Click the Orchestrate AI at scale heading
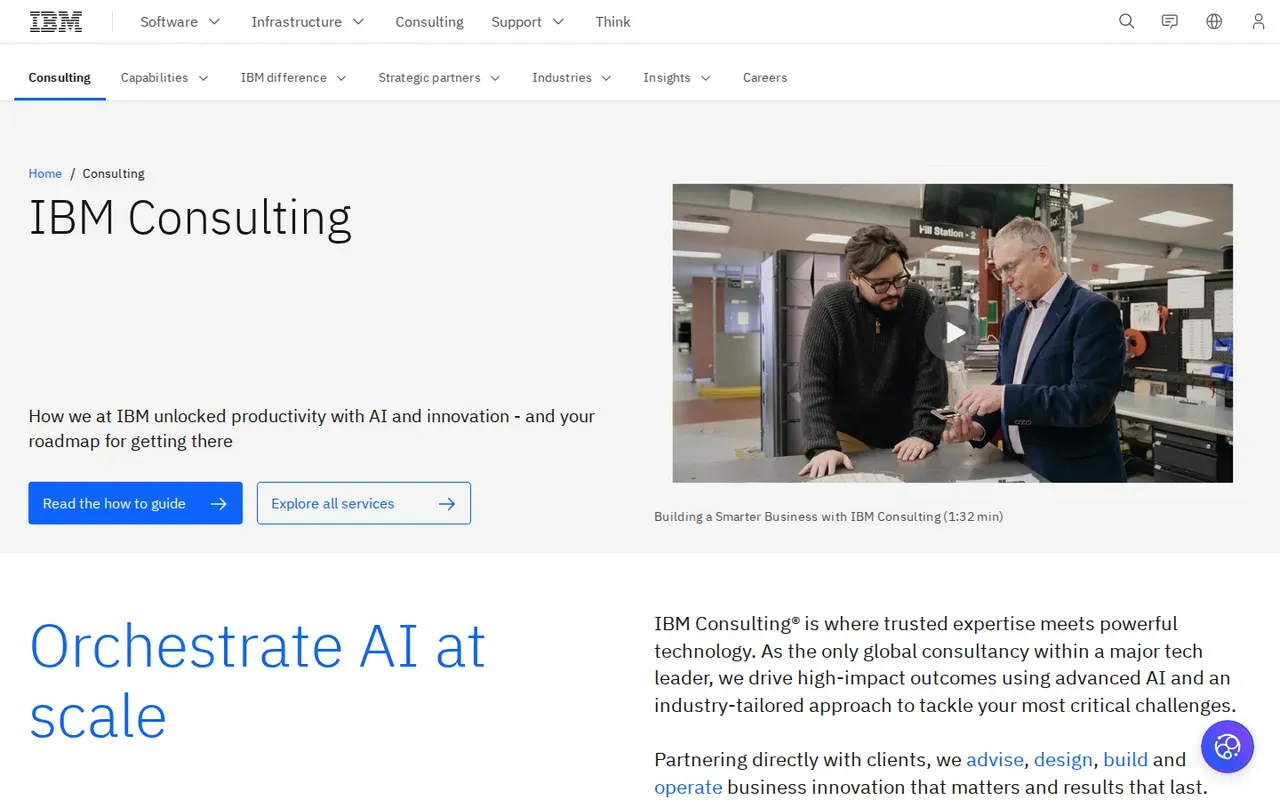This screenshot has width=1280, height=800. [258, 680]
